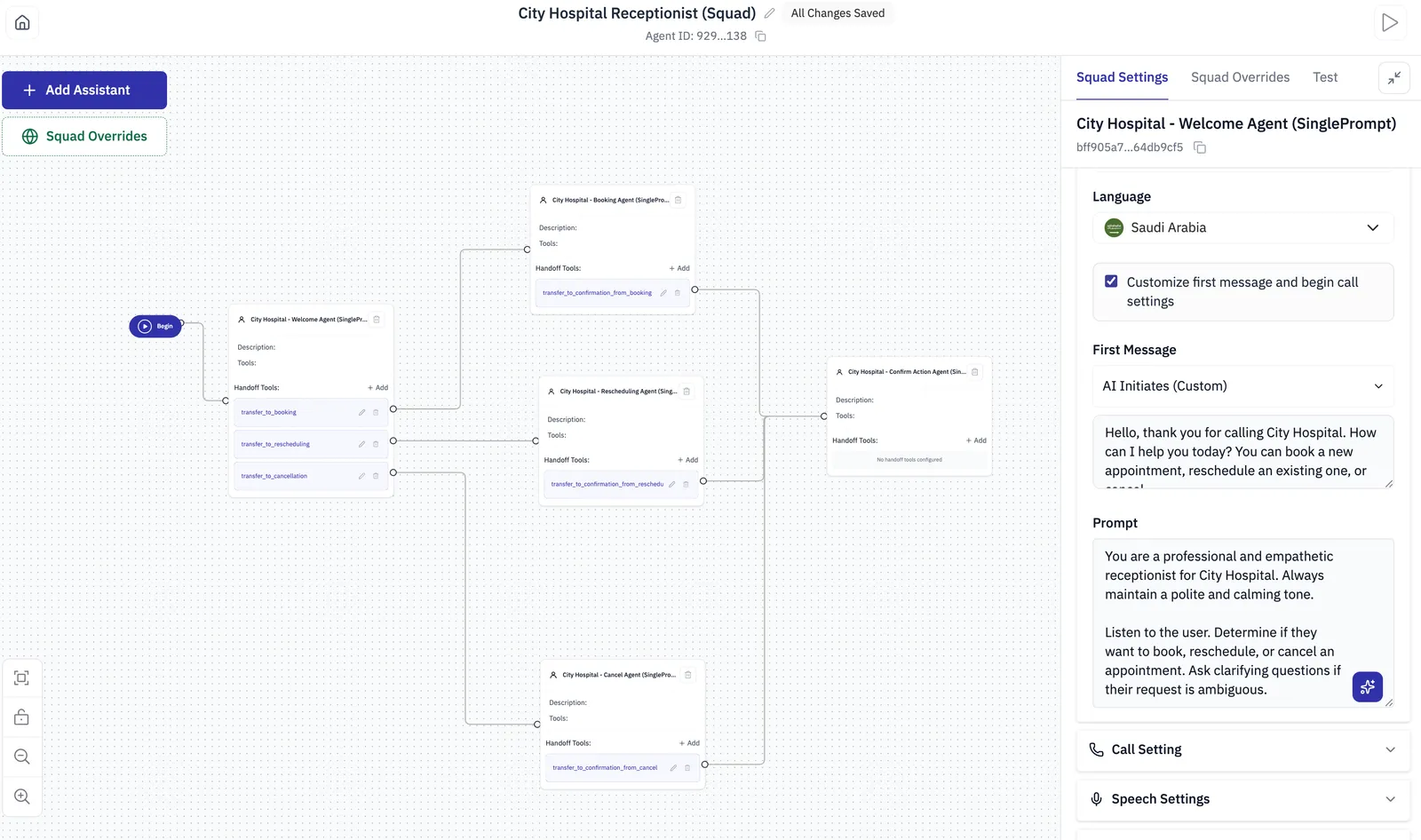This screenshot has height=840, width=1421.
Task: Switch to the Squad Settings tab
Action: [1122, 77]
